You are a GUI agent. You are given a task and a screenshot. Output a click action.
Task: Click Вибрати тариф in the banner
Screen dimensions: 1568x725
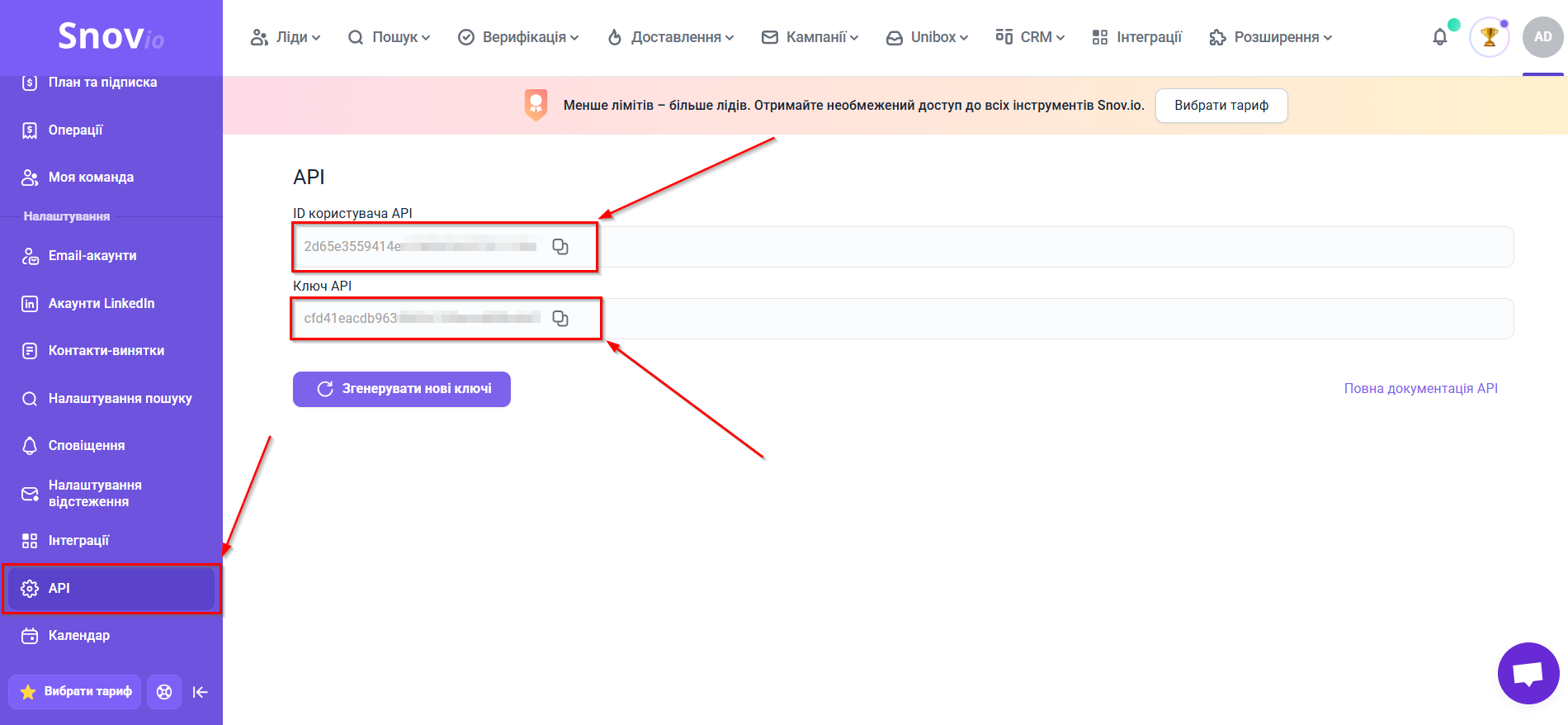1221,106
